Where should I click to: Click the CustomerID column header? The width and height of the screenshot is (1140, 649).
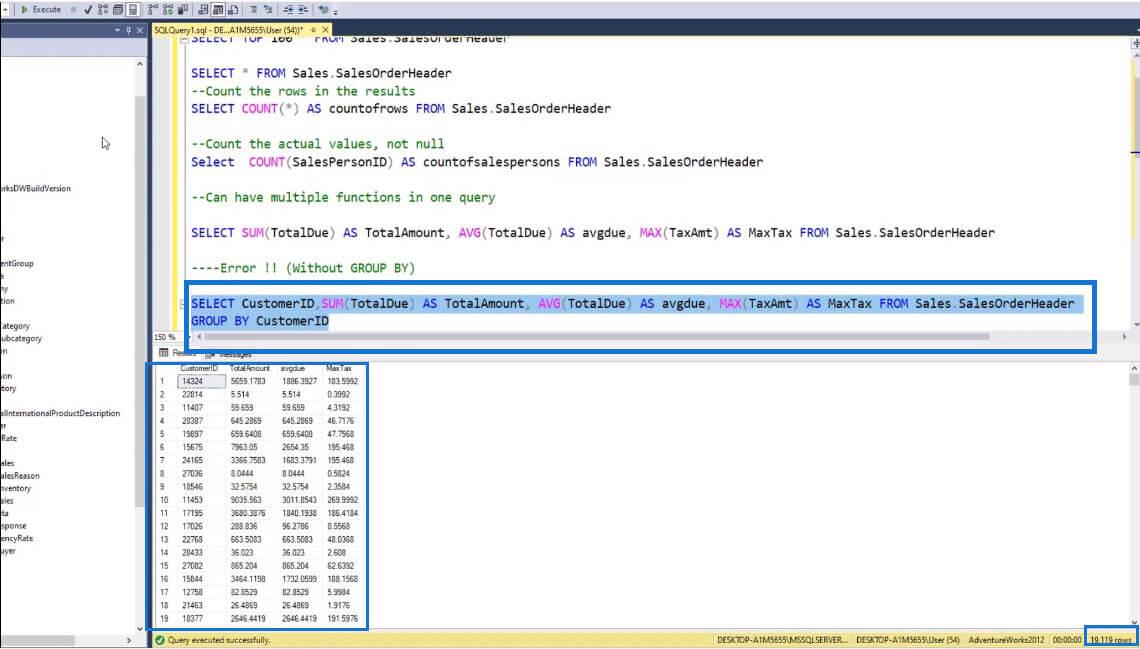200,368
